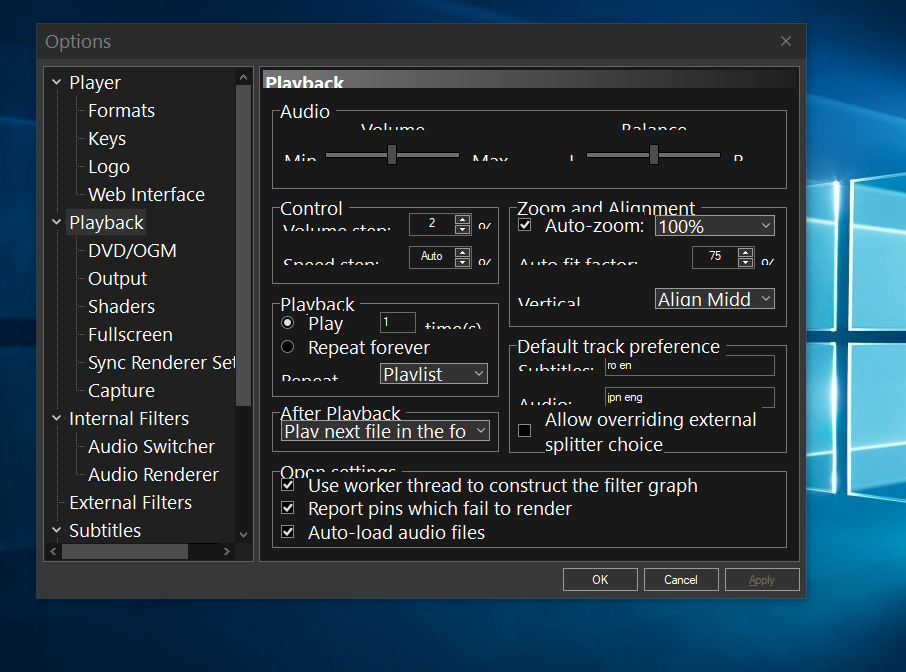This screenshot has height=672, width=906.
Task: Confirm settings with the OK button
Action: 600,579
